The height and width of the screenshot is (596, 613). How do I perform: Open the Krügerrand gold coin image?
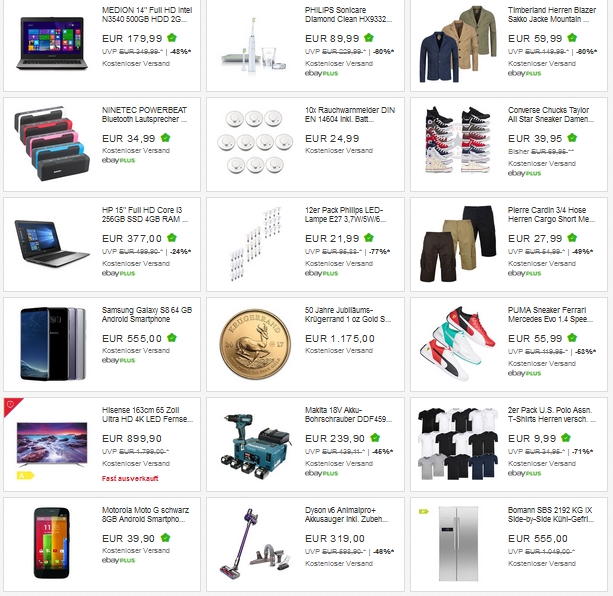tap(255, 345)
